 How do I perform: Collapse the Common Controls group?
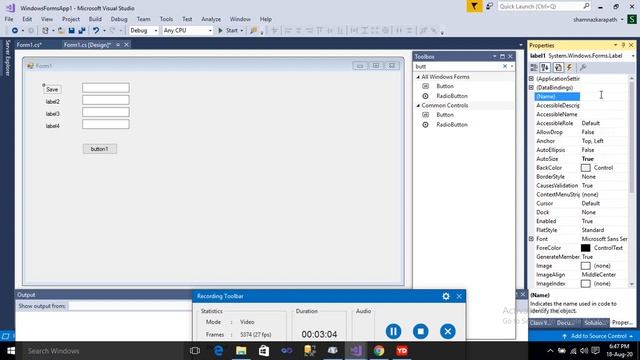coord(418,105)
